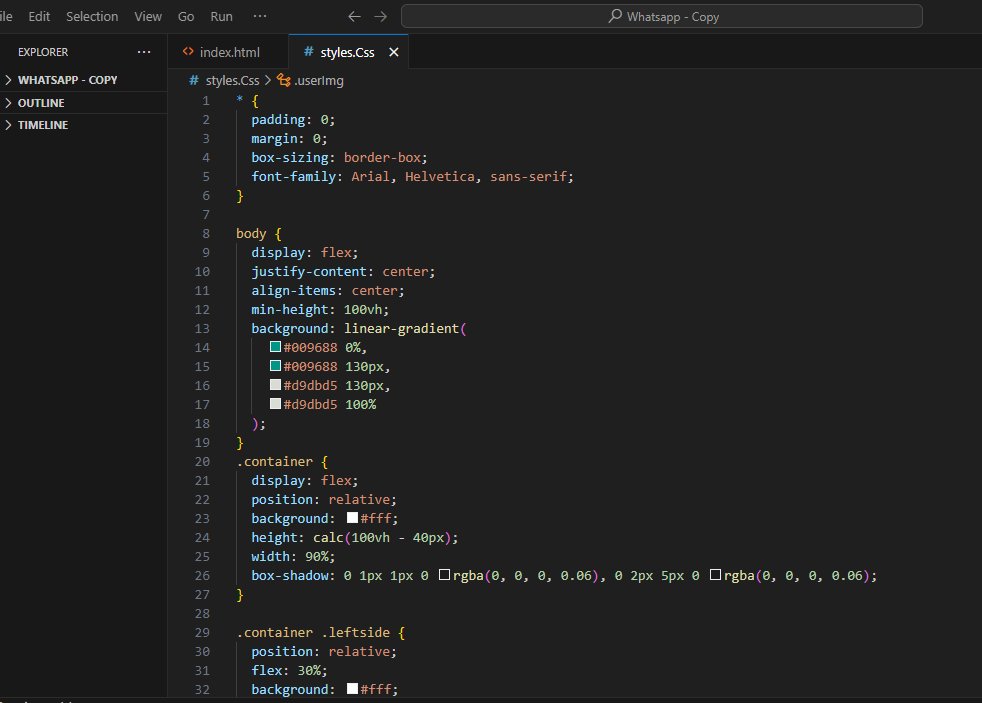Image resolution: width=982 pixels, height=703 pixels.
Task: Open color picker for #d9dbd5 100%
Action: point(275,404)
